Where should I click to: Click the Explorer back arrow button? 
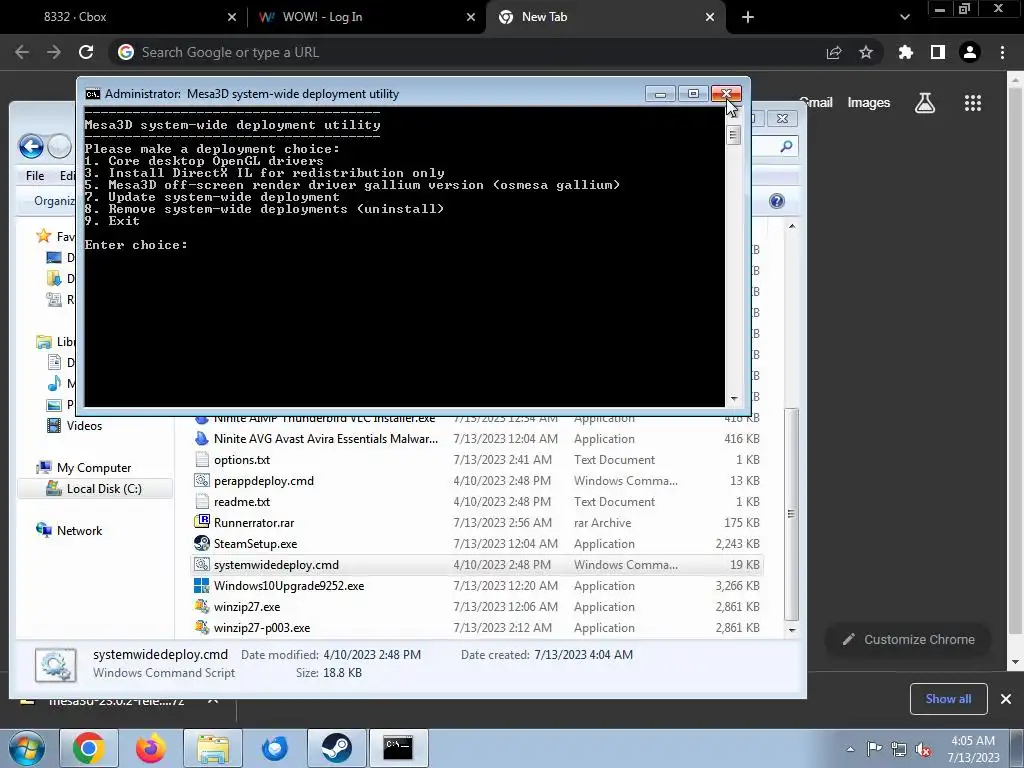click(x=31, y=146)
